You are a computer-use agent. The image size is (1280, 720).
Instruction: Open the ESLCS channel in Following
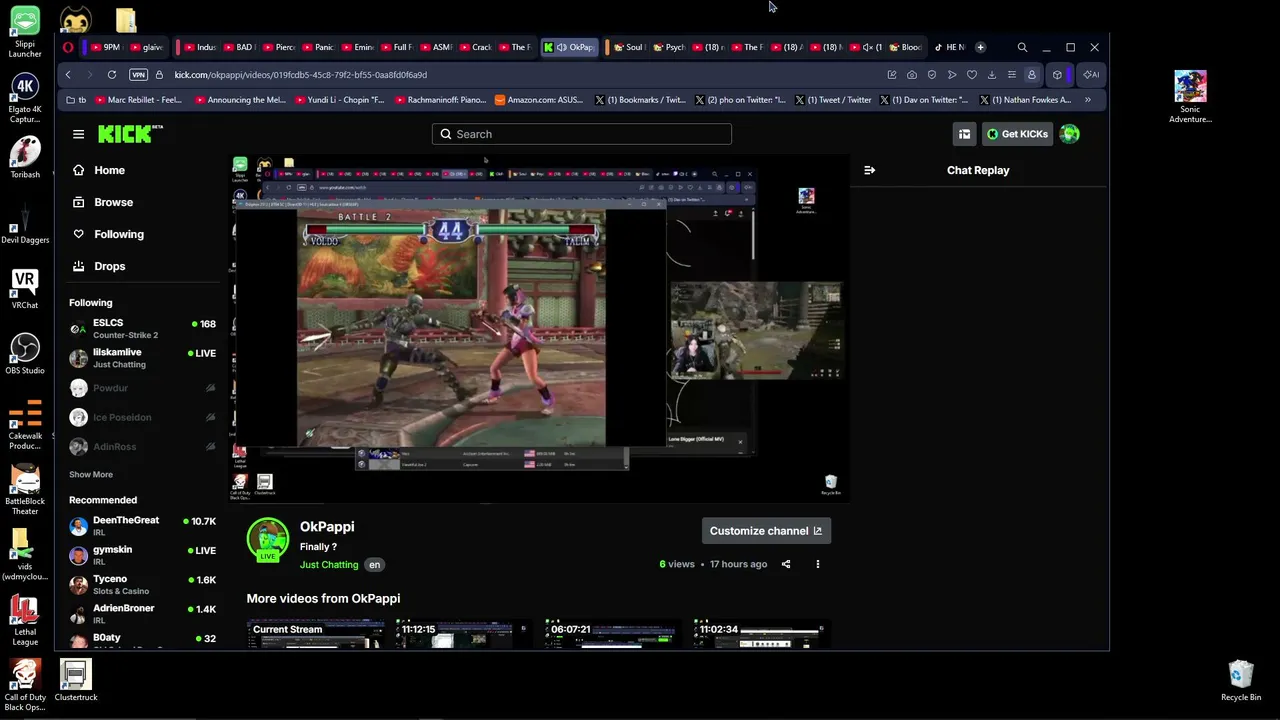[142, 329]
